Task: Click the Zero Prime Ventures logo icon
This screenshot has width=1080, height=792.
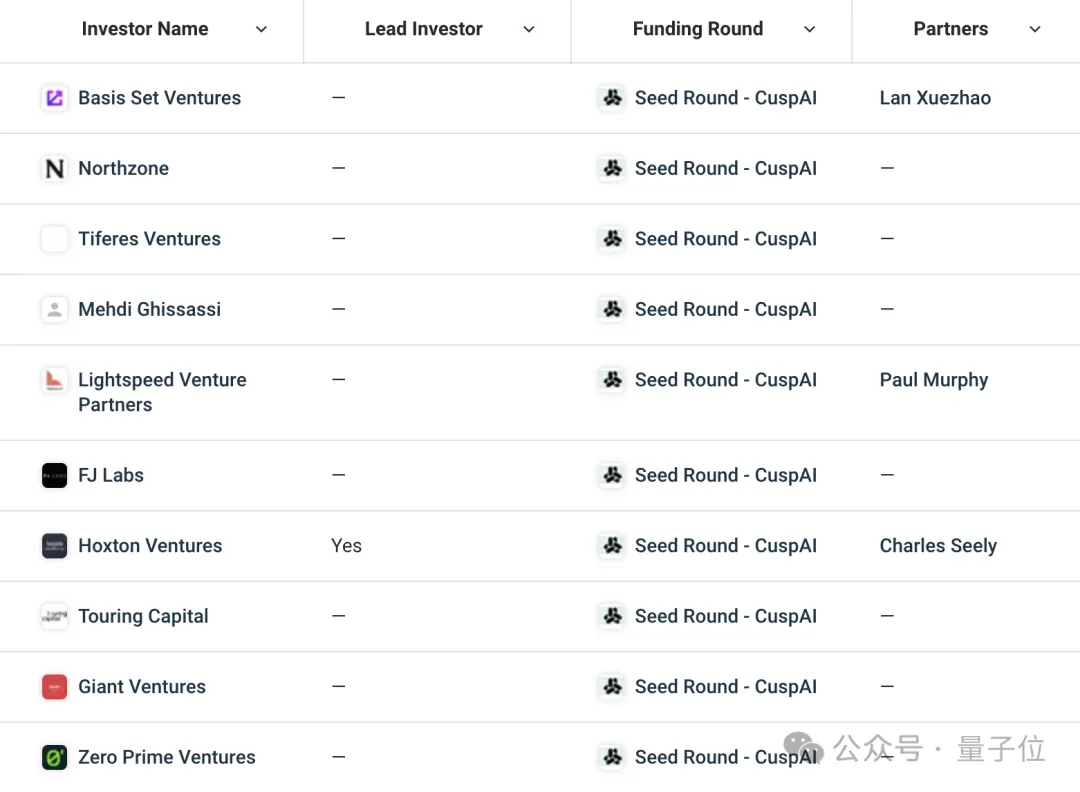Action: point(54,757)
